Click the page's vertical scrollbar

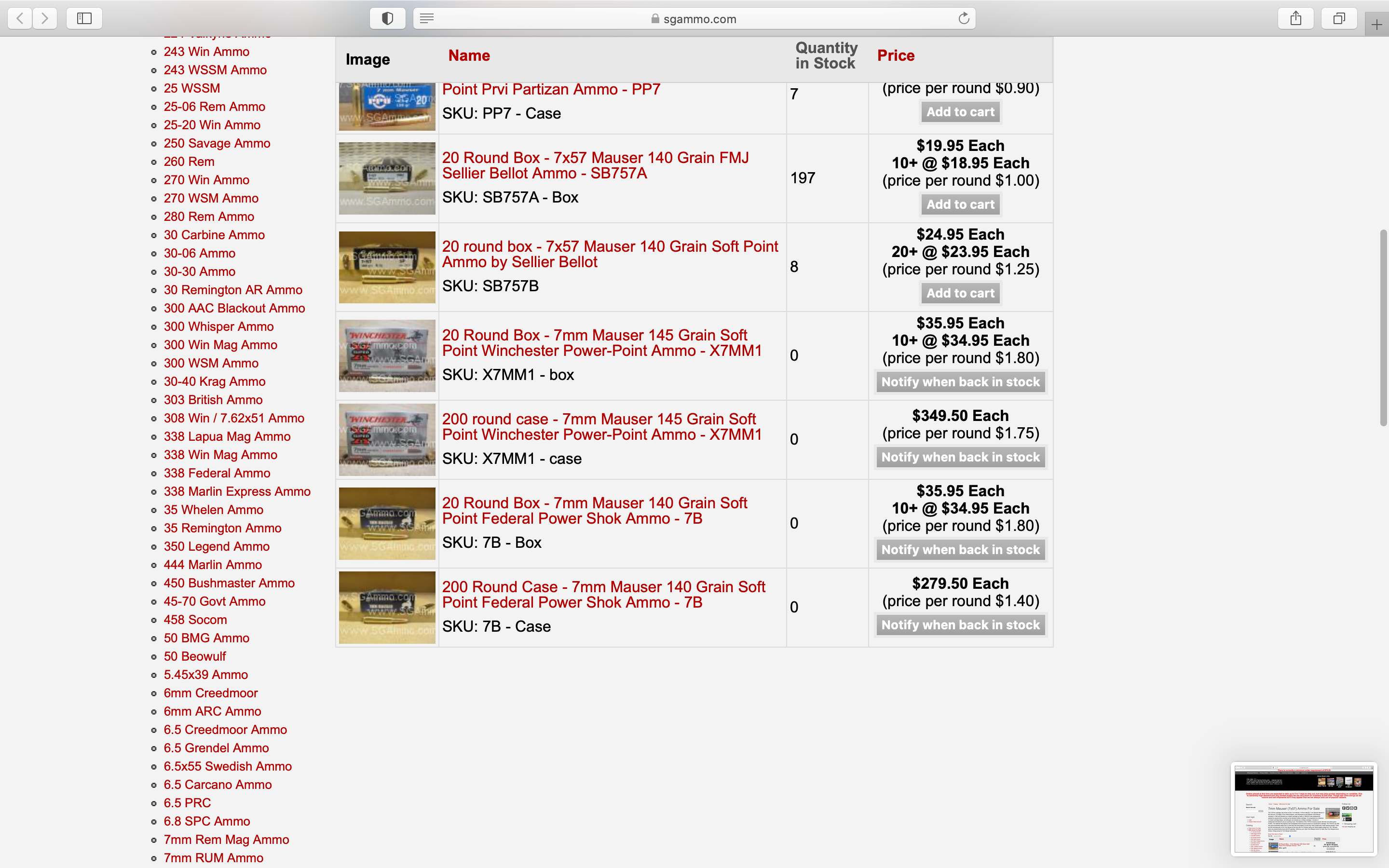coord(1383,327)
